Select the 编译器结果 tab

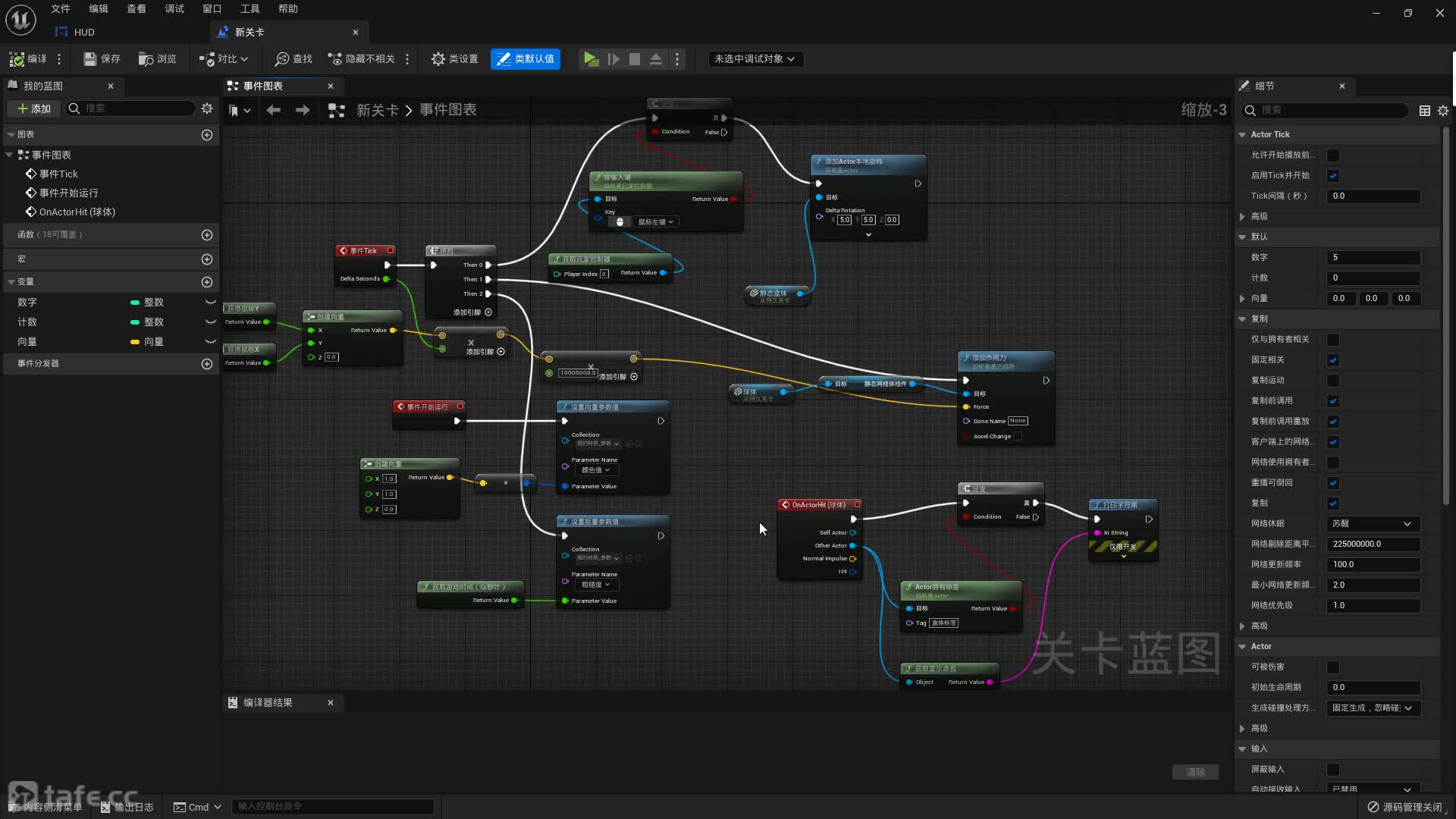click(268, 703)
